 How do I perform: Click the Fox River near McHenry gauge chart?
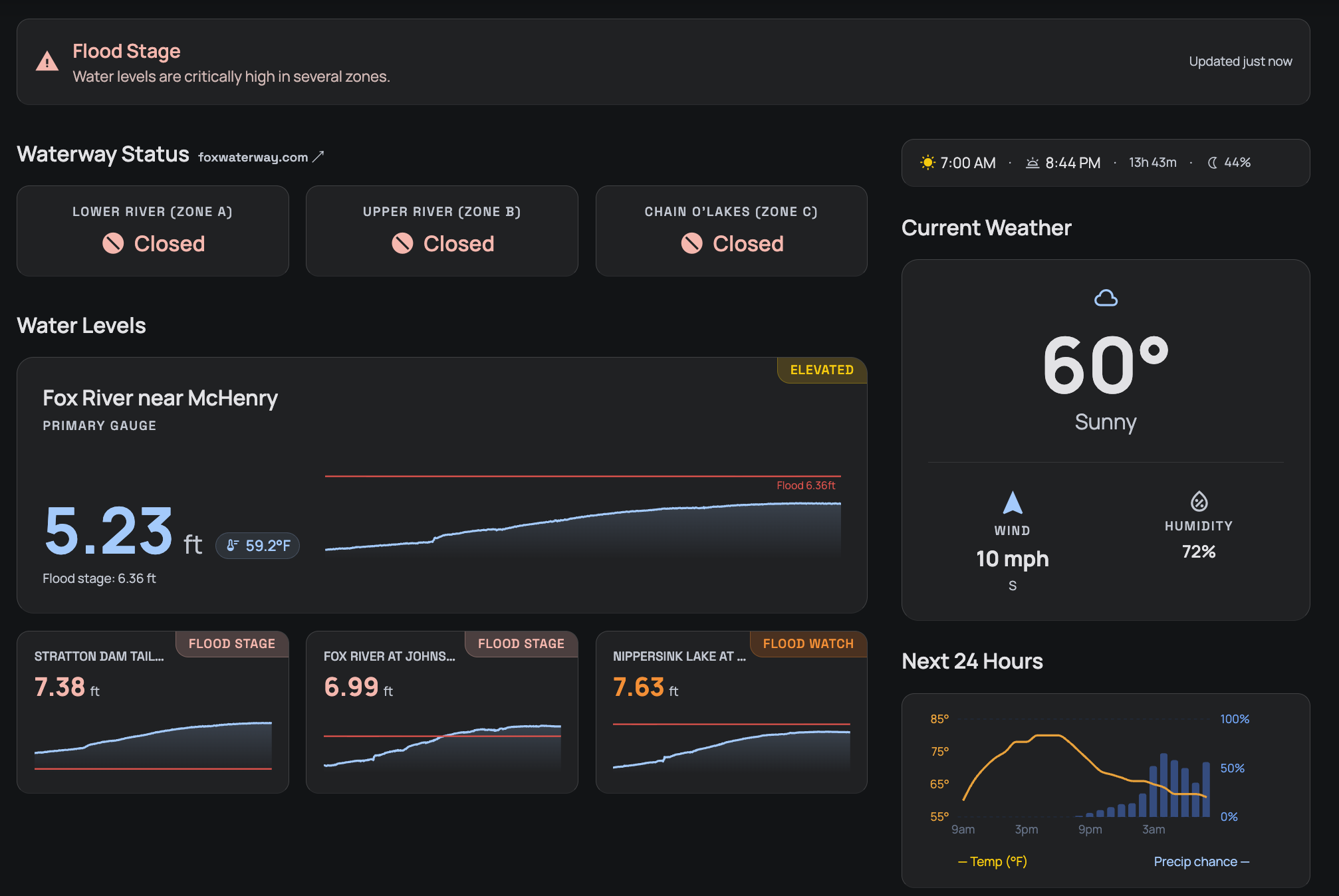(x=582, y=525)
